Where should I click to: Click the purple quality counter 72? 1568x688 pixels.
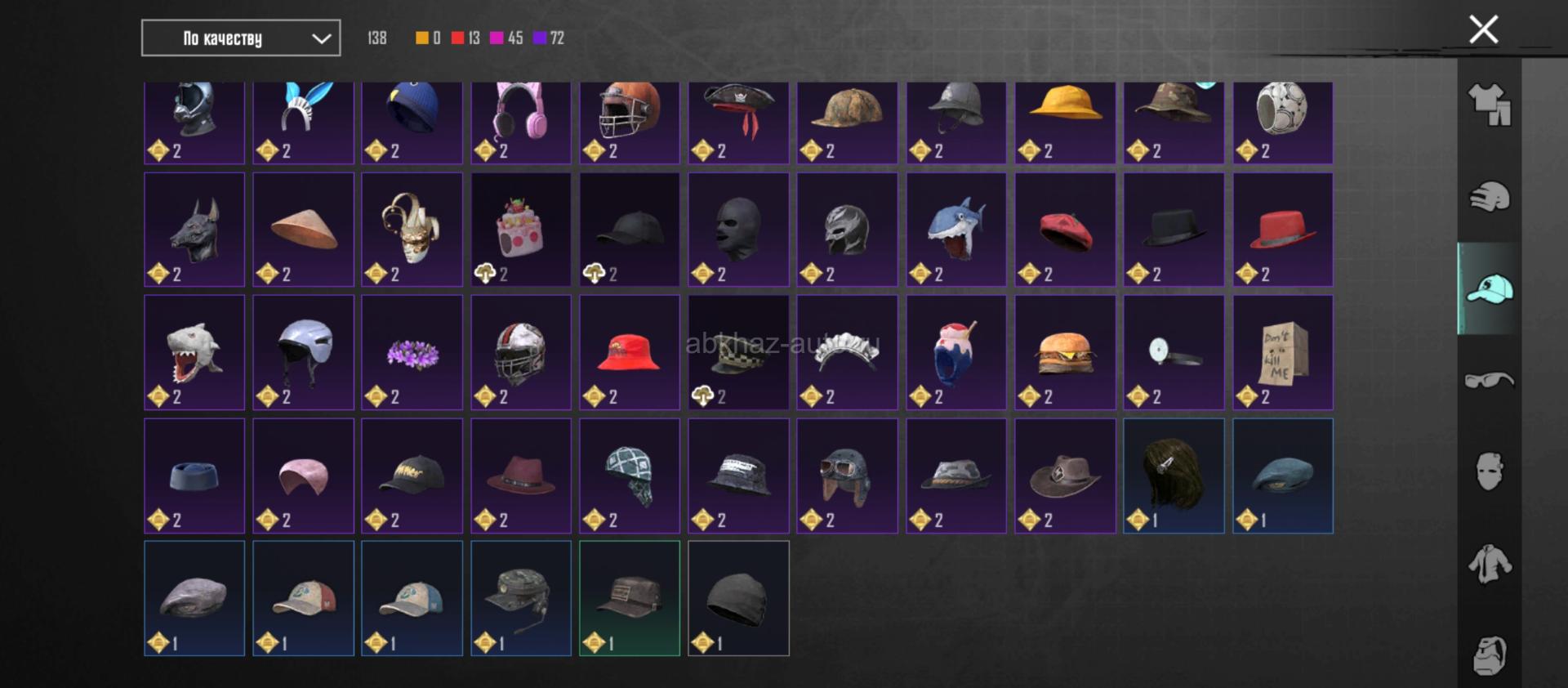[548, 38]
